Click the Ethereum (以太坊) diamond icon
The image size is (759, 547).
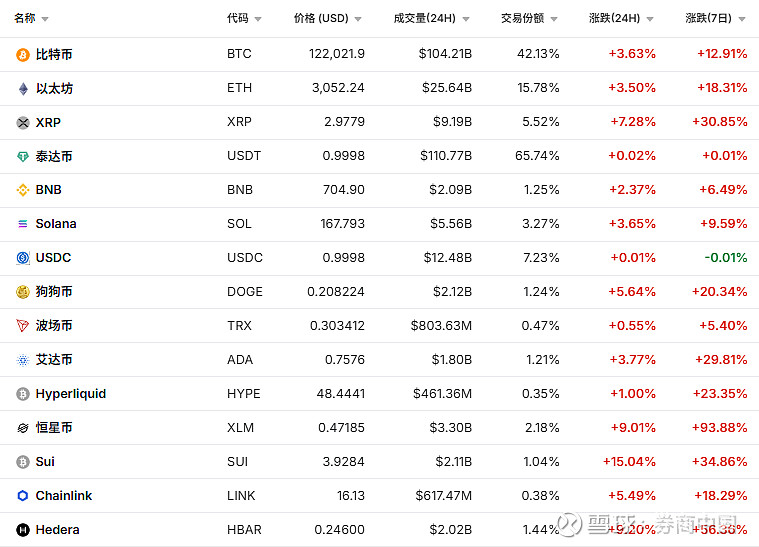[x=23, y=88]
